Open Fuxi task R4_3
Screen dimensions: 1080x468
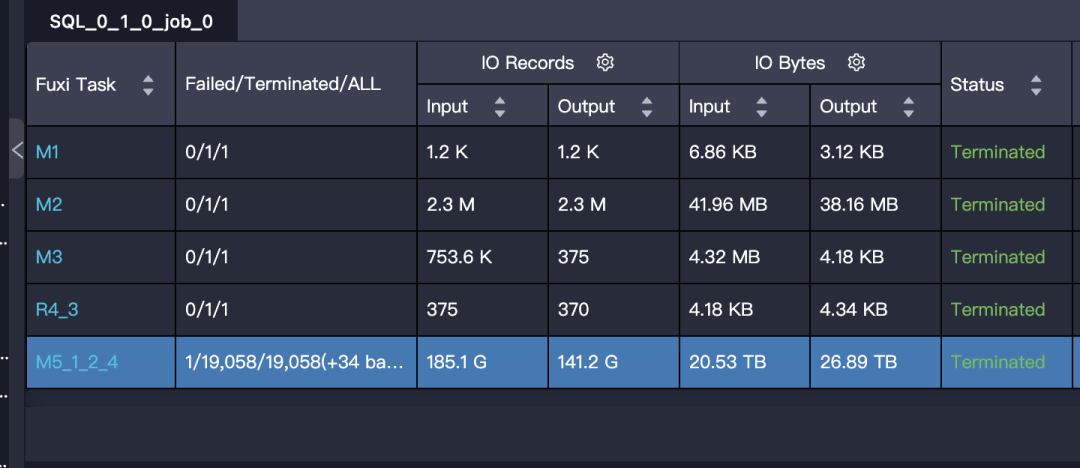point(56,309)
